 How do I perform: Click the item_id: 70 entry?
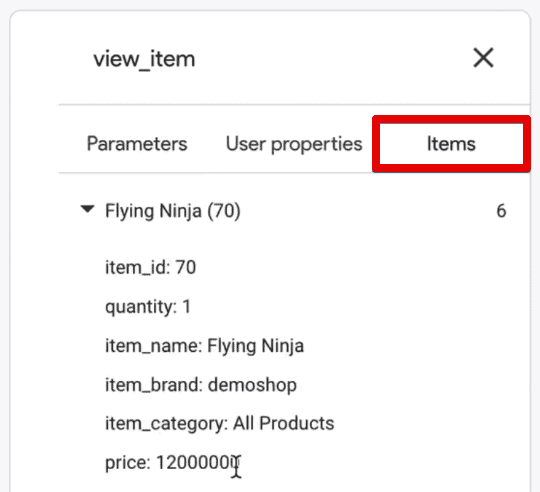151,267
